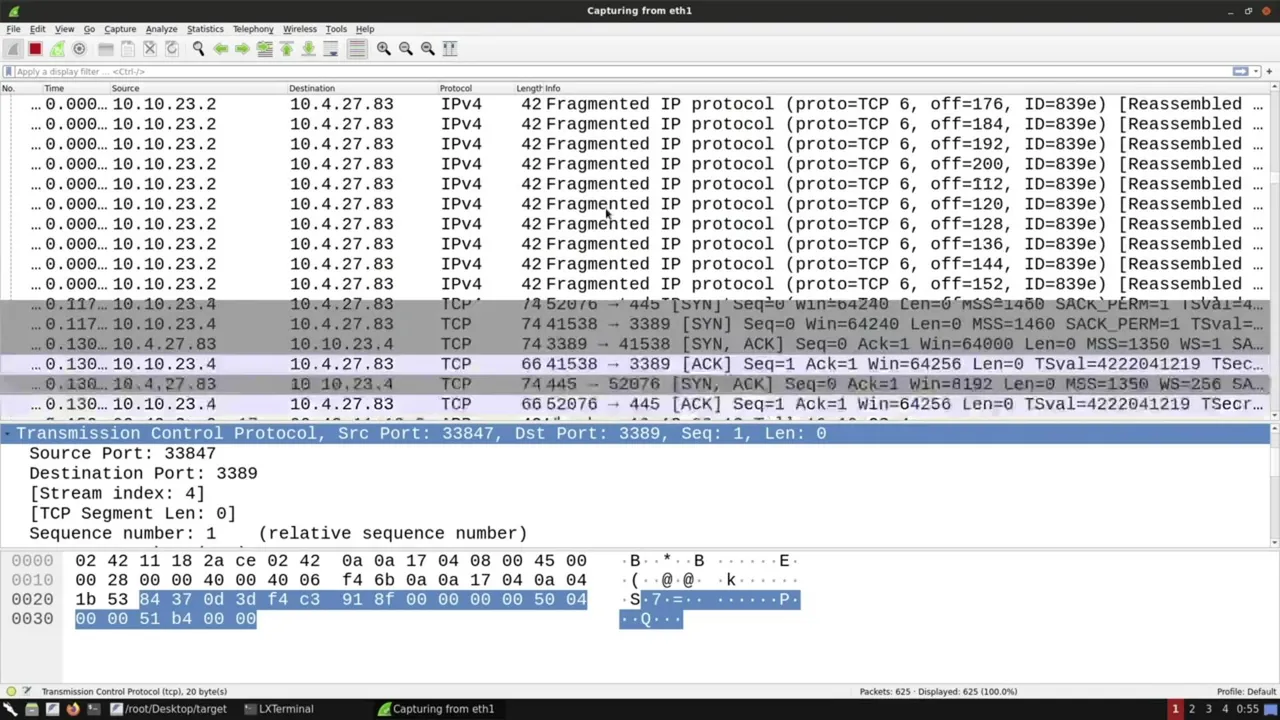Open the Tools menu
1280x720 pixels.
click(336, 29)
